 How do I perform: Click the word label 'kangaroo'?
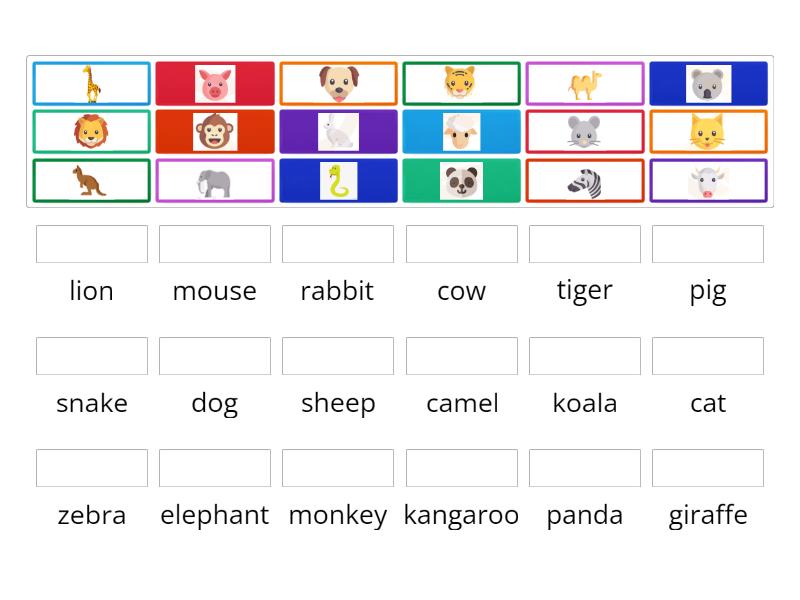pyautogui.click(x=461, y=515)
